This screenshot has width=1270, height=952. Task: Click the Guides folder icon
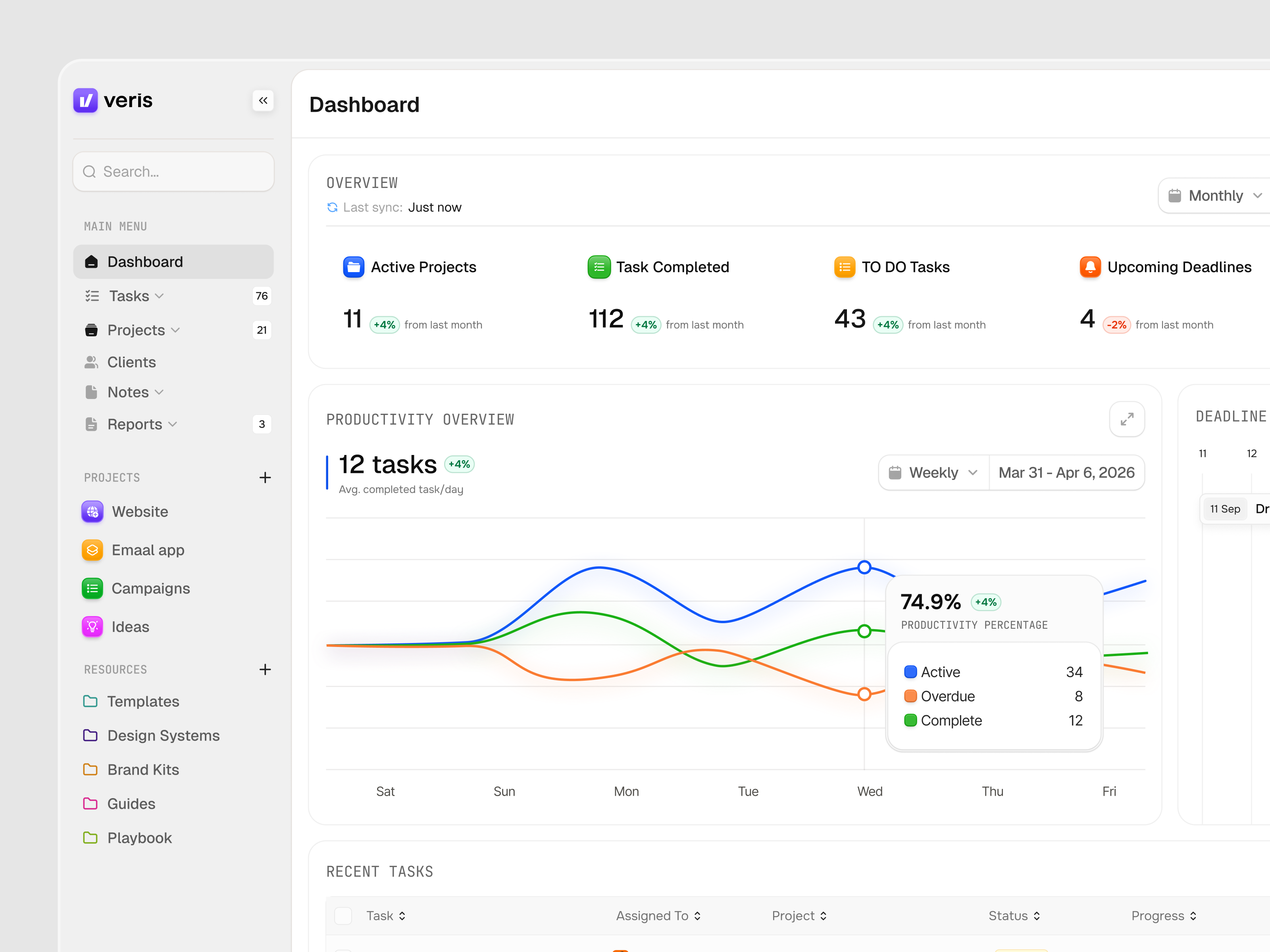[x=91, y=803]
